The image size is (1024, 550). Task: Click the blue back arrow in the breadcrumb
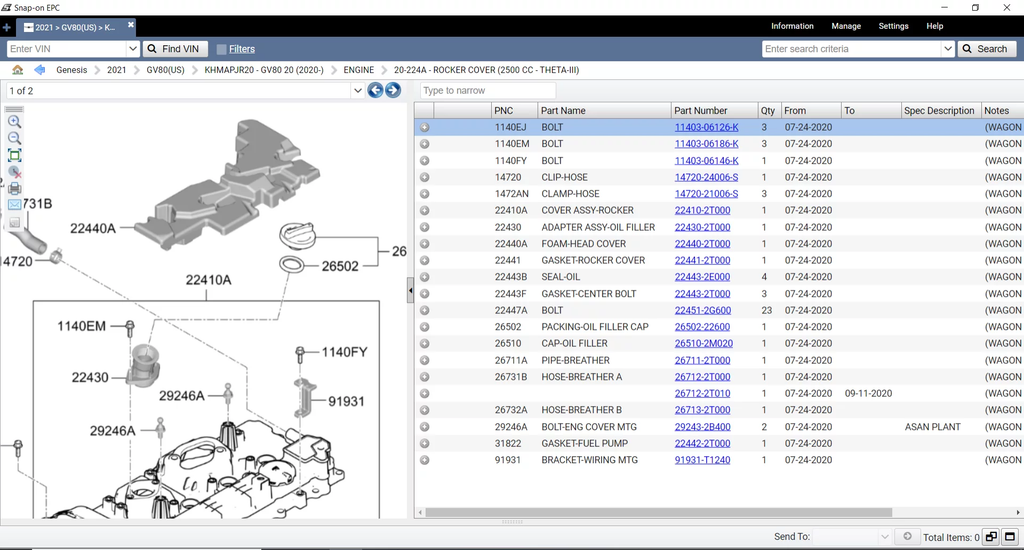click(x=39, y=70)
